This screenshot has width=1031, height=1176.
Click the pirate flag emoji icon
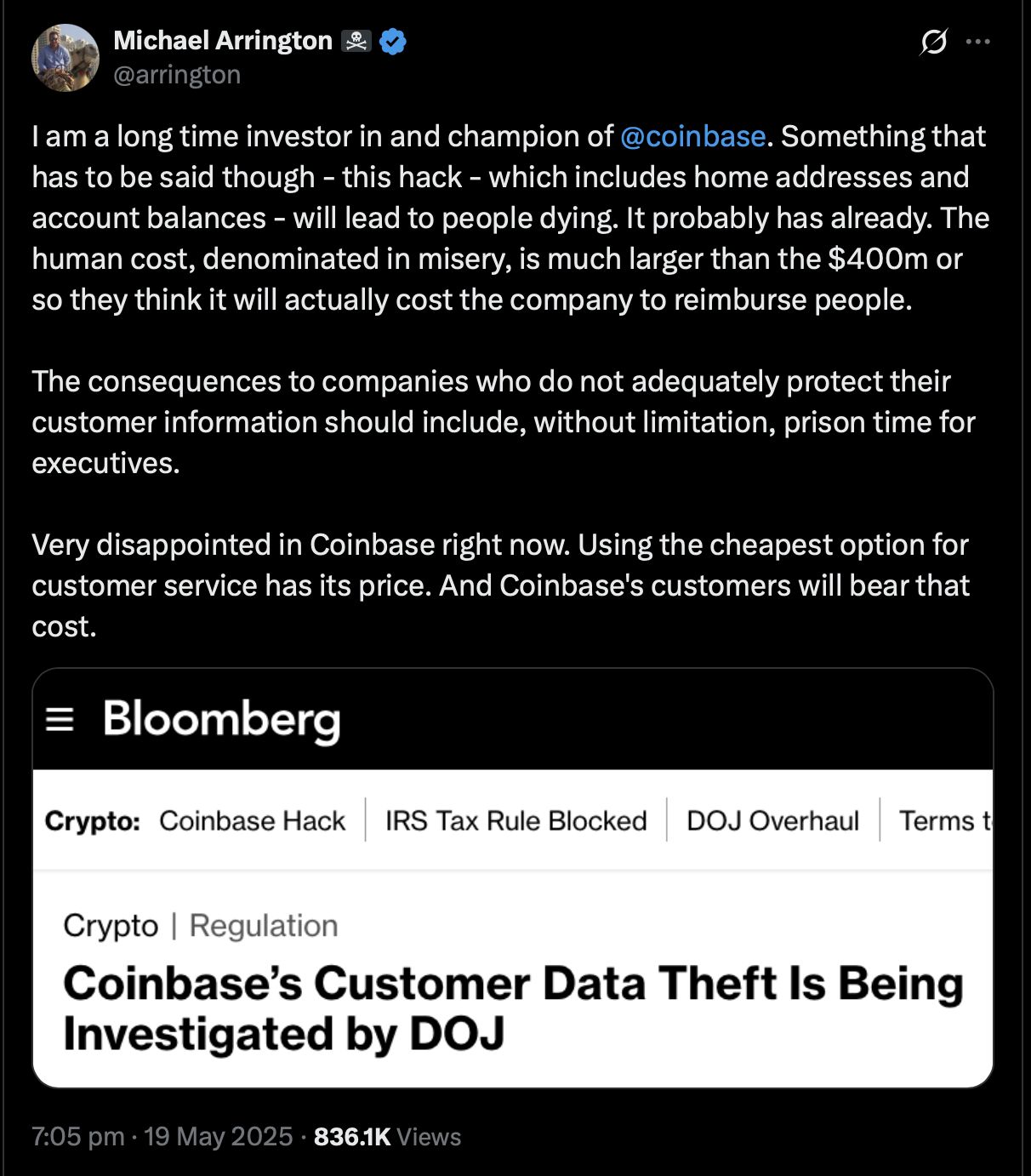pos(356,41)
